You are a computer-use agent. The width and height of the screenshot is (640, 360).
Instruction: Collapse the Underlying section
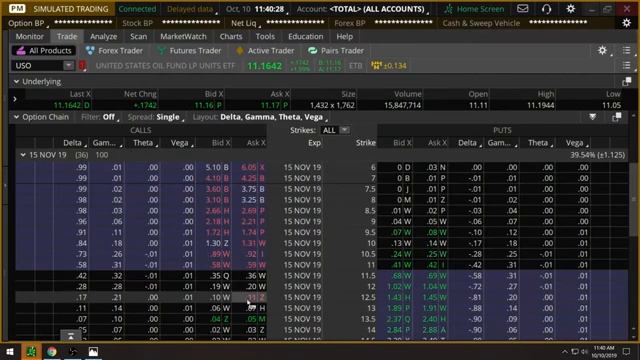tap(16, 82)
